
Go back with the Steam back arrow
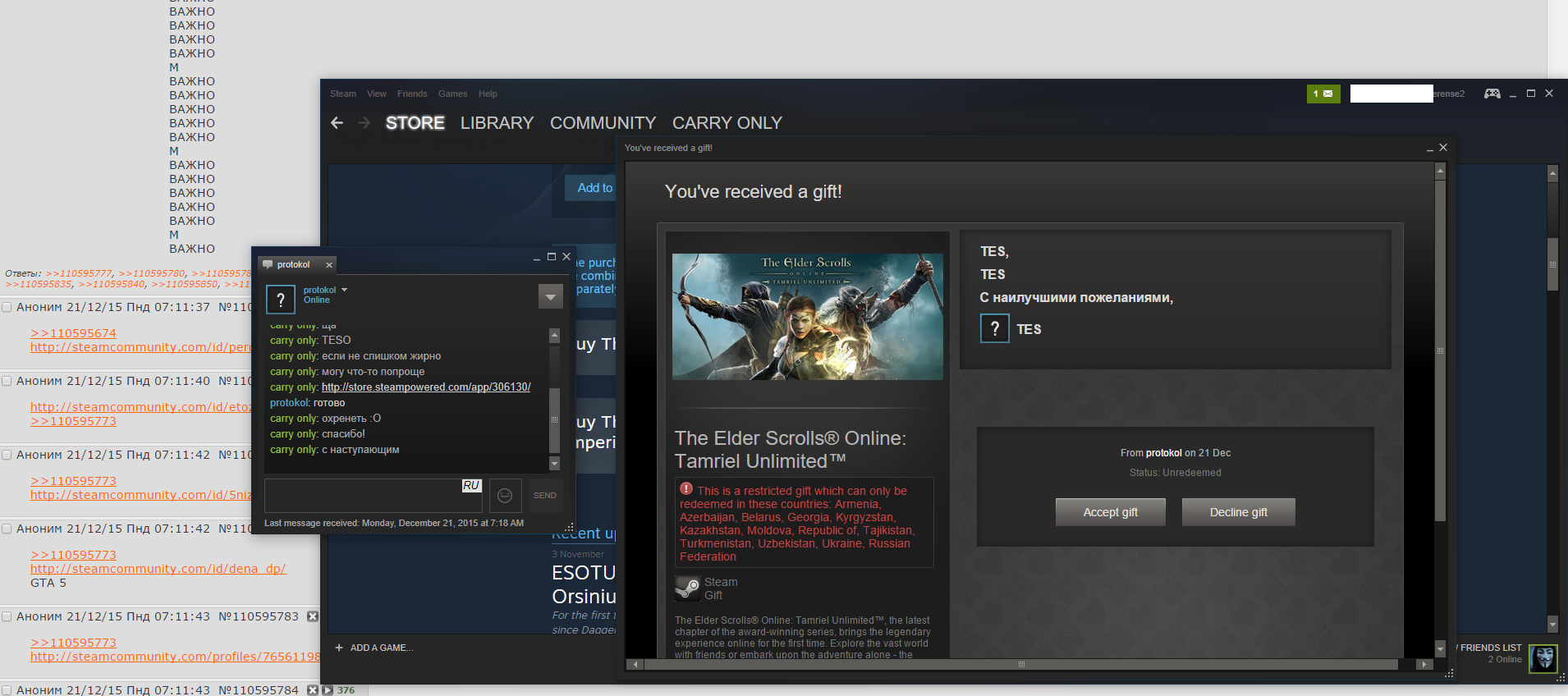pyautogui.click(x=337, y=123)
